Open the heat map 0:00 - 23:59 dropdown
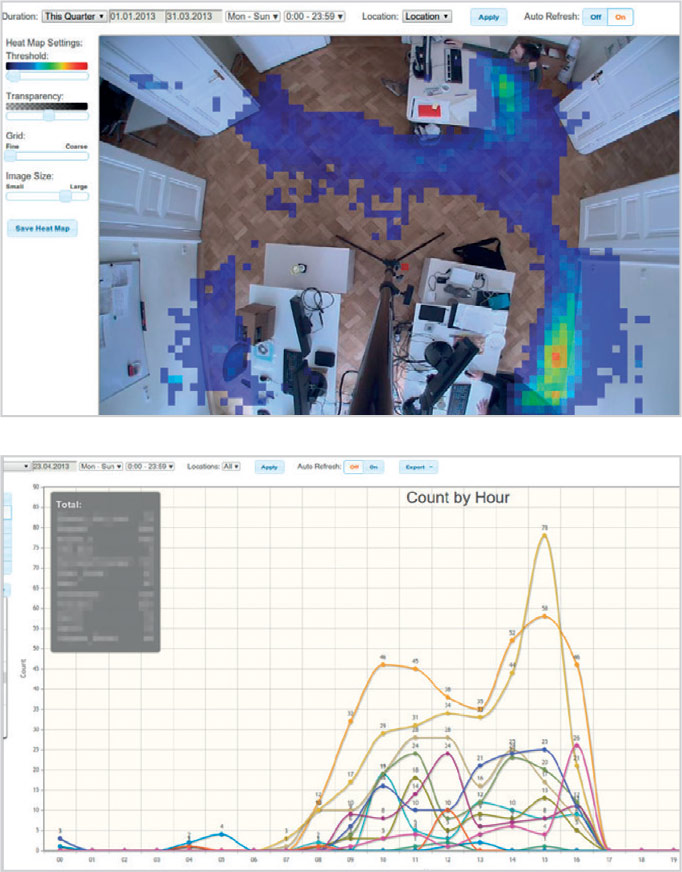The image size is (682, 872). point(314,17)
